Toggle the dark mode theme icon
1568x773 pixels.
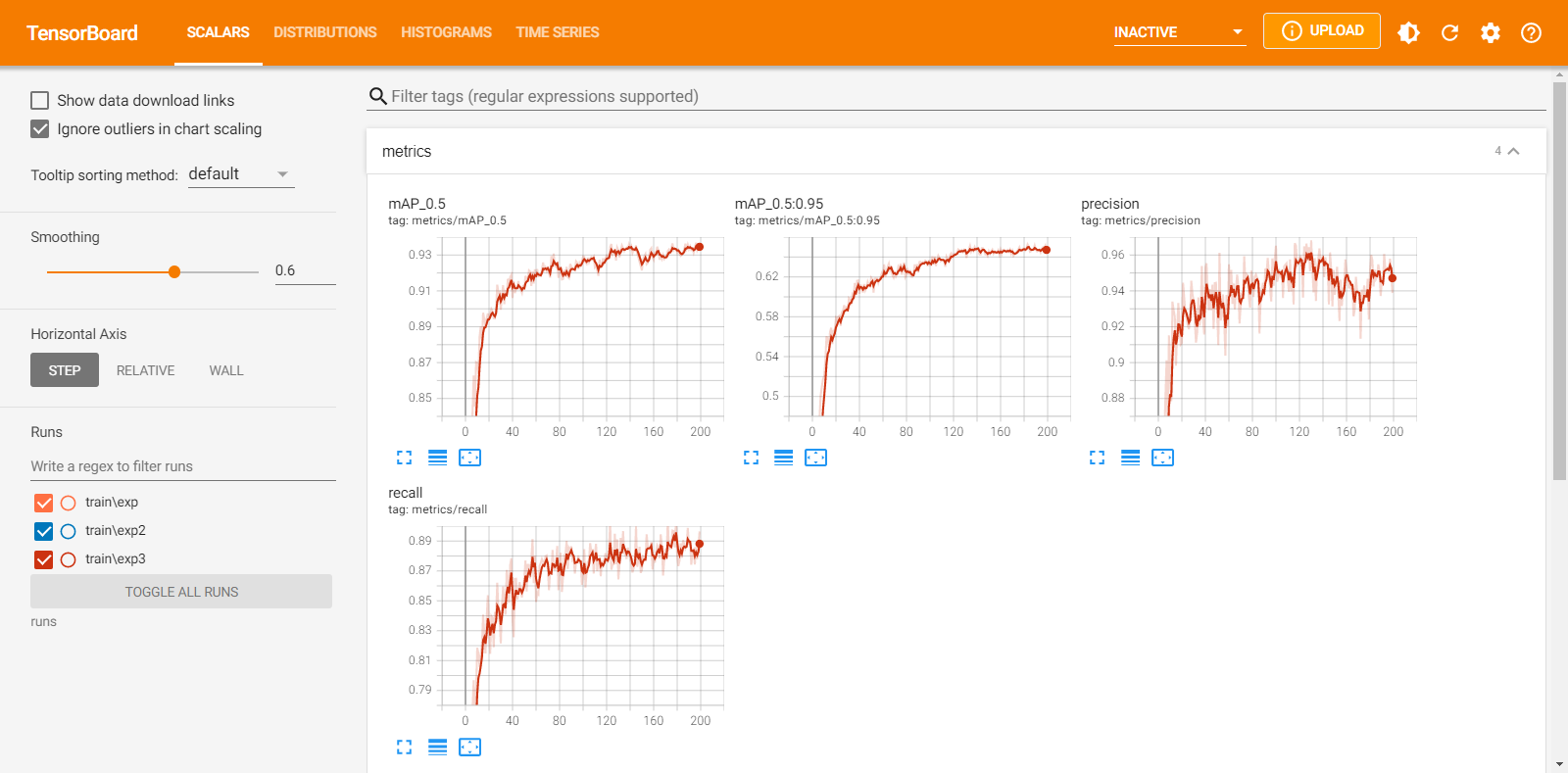(x=1408, y=32)
